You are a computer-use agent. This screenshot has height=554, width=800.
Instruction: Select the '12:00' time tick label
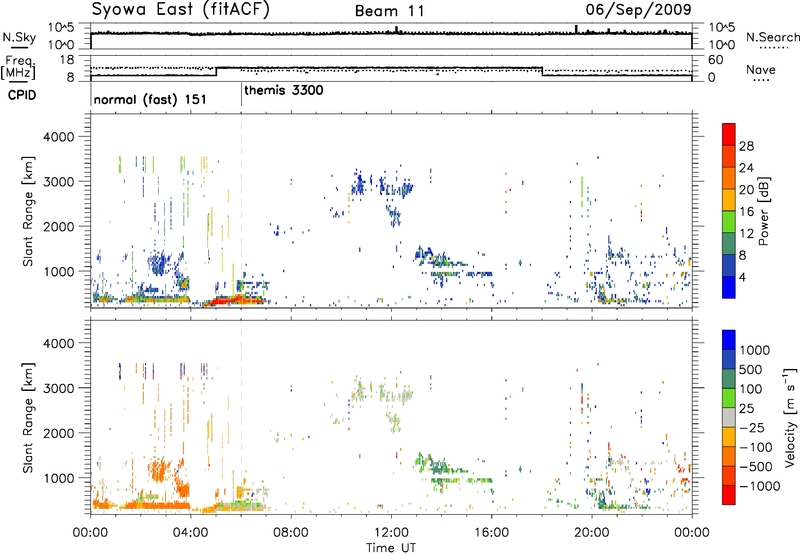click(x=391, y=533)
